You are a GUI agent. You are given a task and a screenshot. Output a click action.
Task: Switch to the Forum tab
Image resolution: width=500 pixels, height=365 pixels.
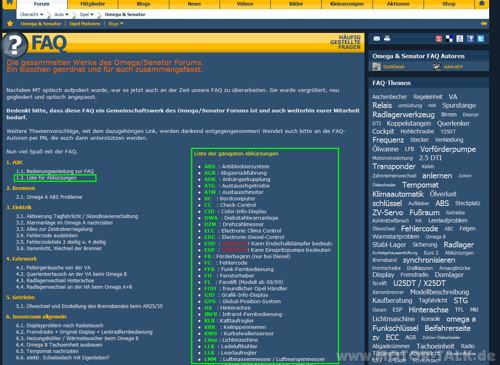click(42, 4)
